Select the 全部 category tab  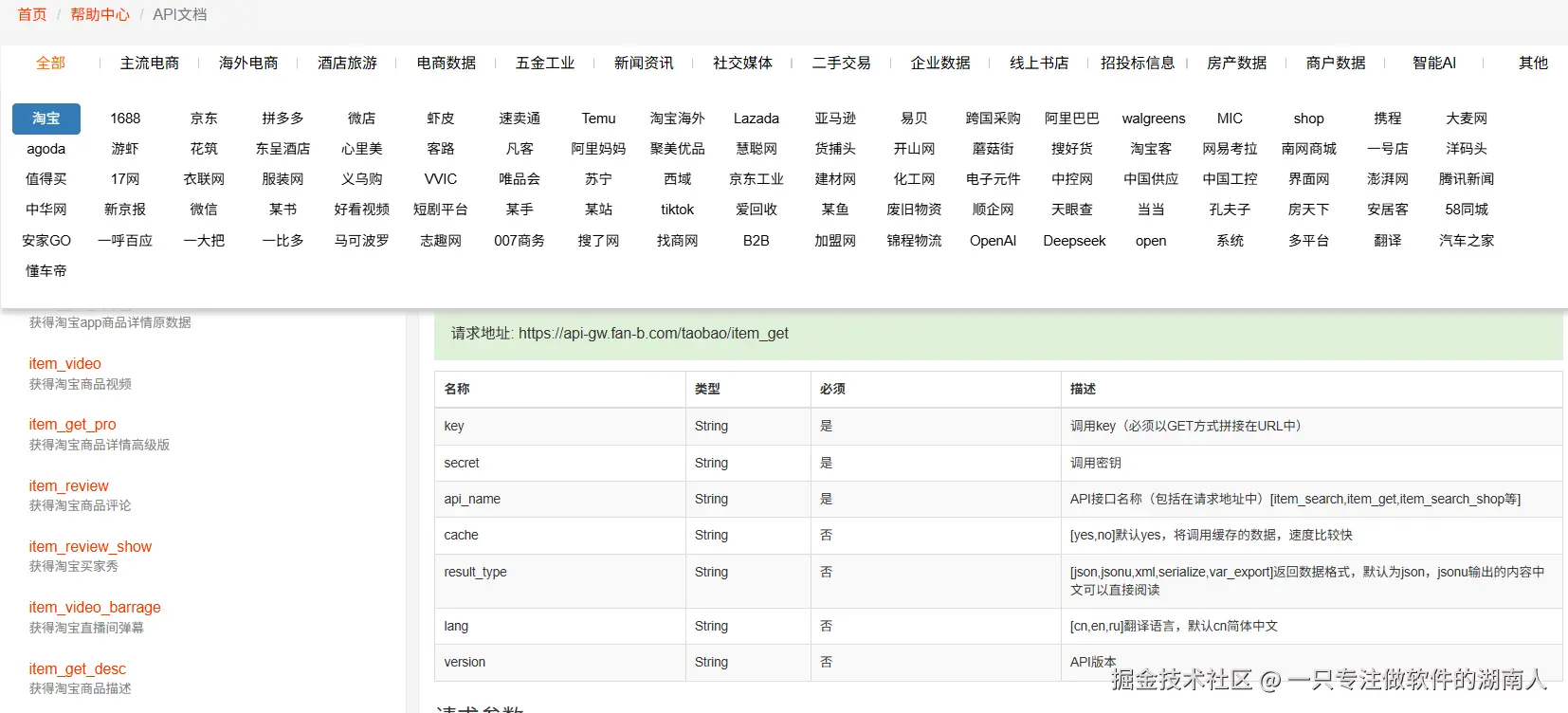coord(51,63)
